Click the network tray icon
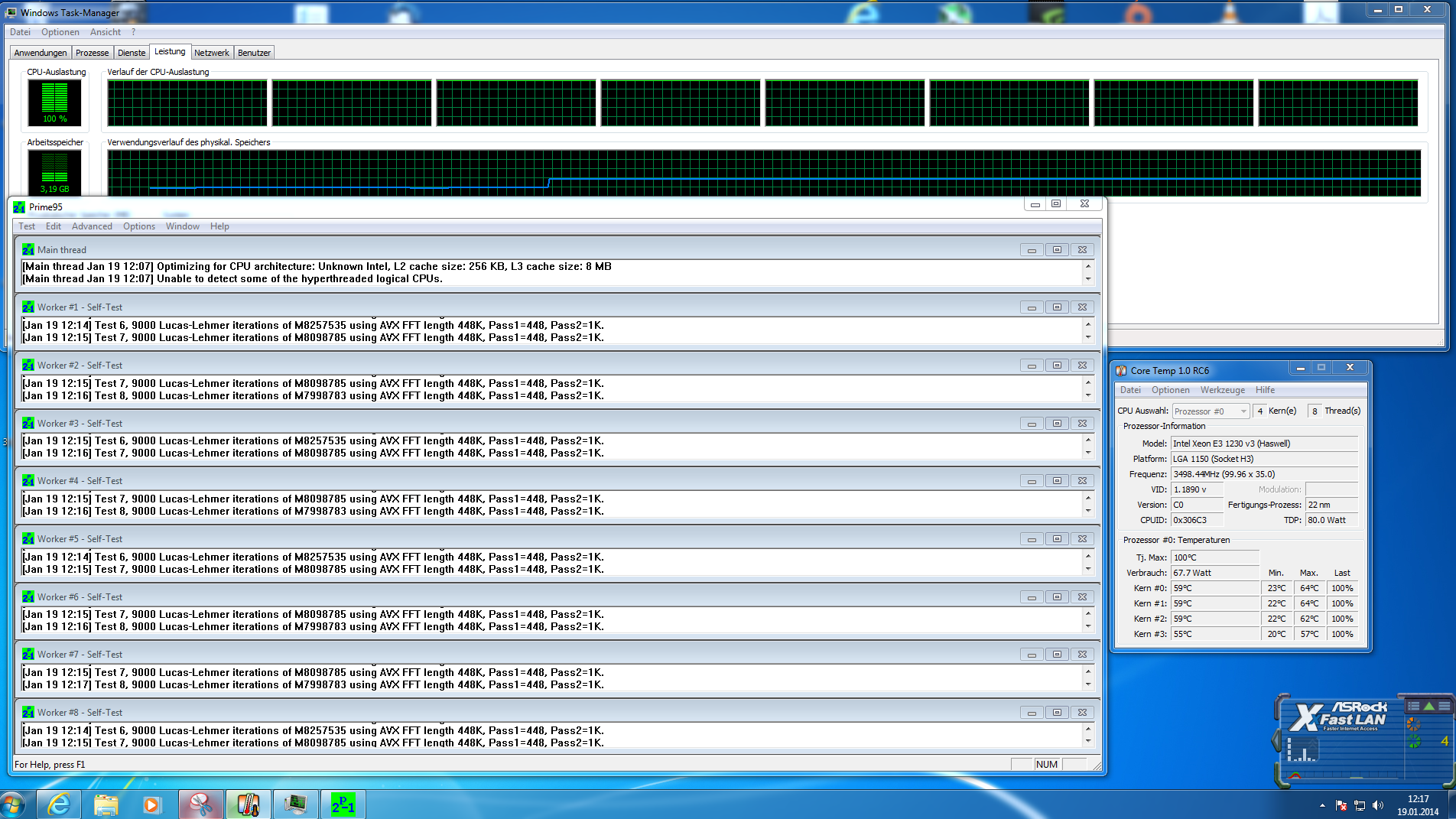1456x819 pixels. click(x=1360, y=805)
